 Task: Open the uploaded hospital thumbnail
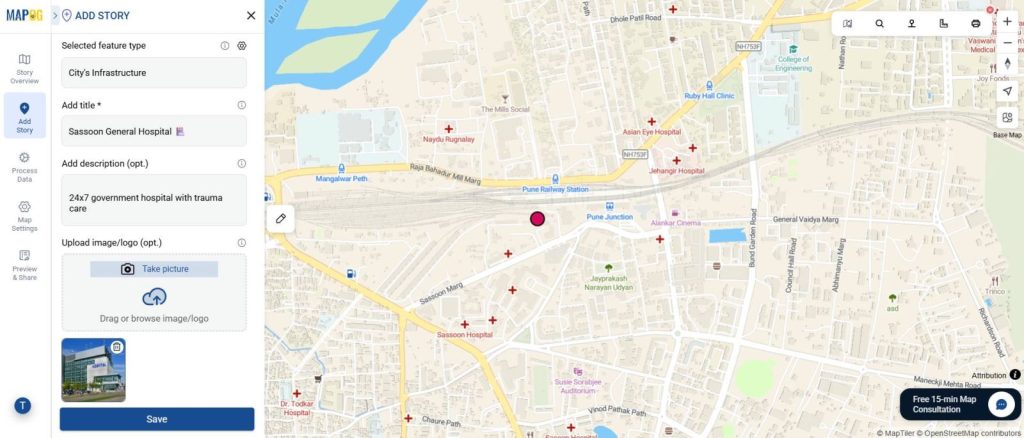click(93, 370)
